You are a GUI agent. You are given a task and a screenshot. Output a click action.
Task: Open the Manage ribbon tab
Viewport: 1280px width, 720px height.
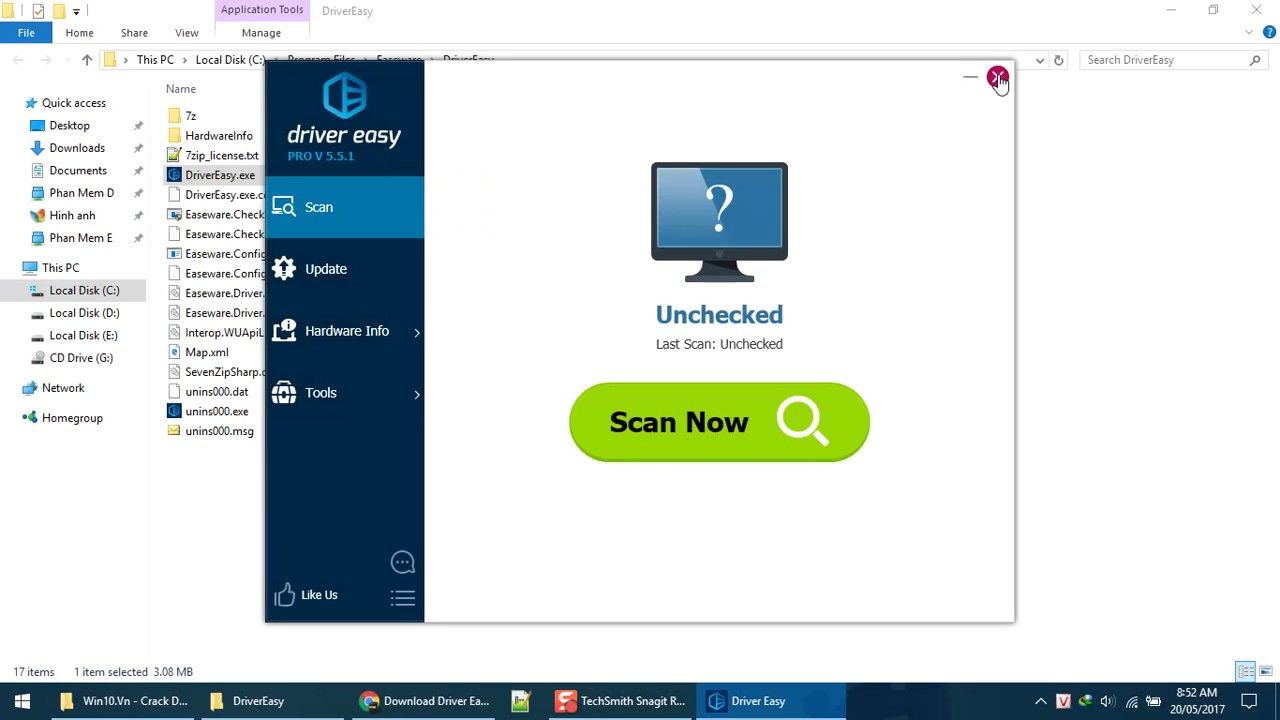[x=261, y=33]
